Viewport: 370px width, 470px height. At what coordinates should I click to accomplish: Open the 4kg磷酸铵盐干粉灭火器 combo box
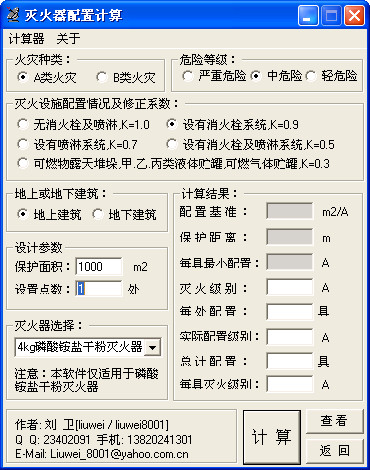(x=88, y=347)
